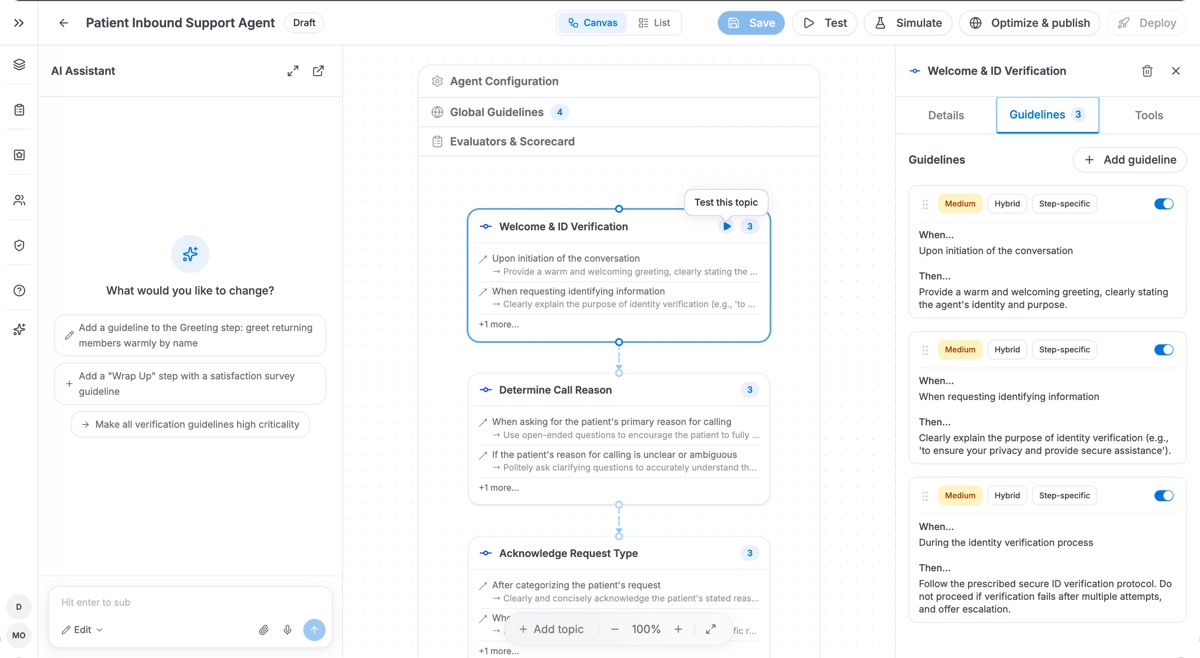Viewport: 1200px width, 658px height.
Task: Click the Medium tag on the first guideline
Action: (960, 204)
